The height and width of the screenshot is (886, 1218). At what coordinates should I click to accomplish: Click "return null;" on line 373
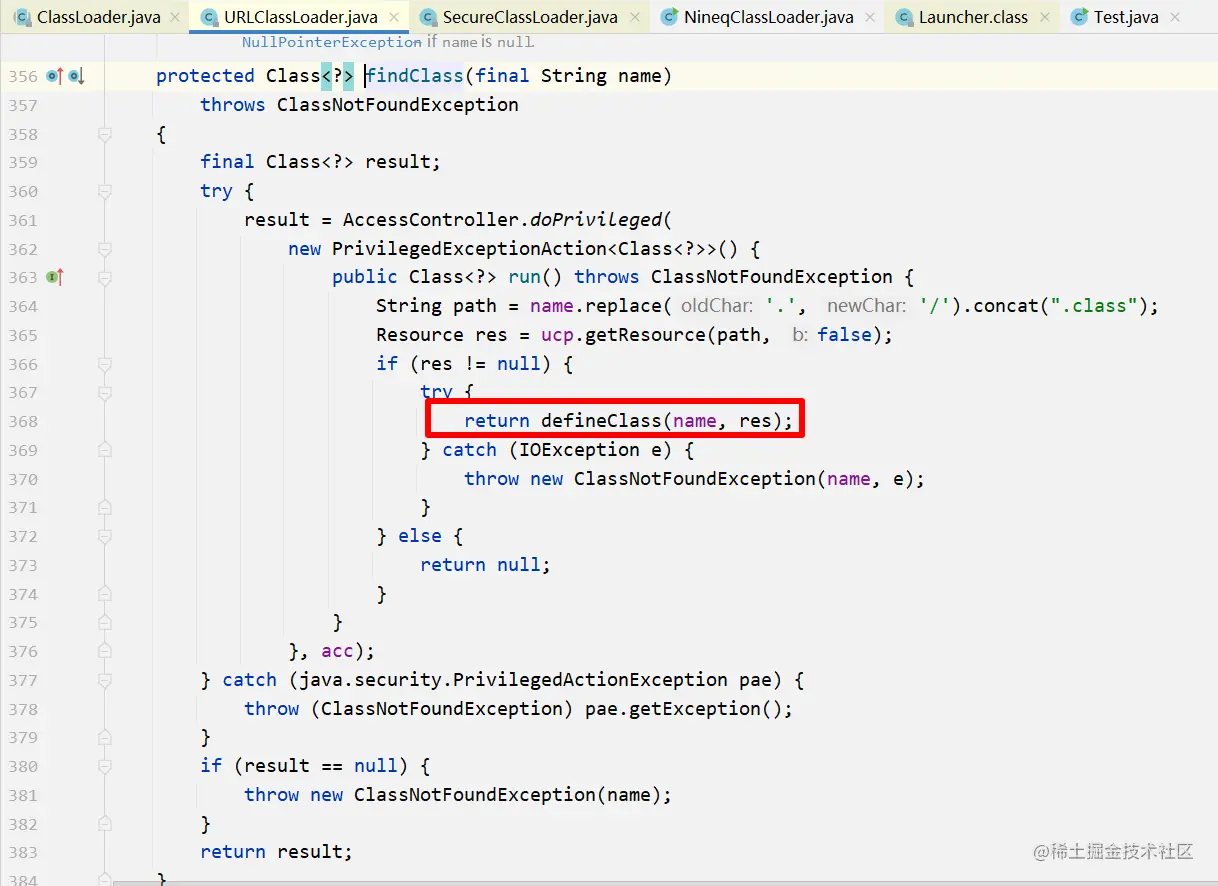tap(486, 565)
